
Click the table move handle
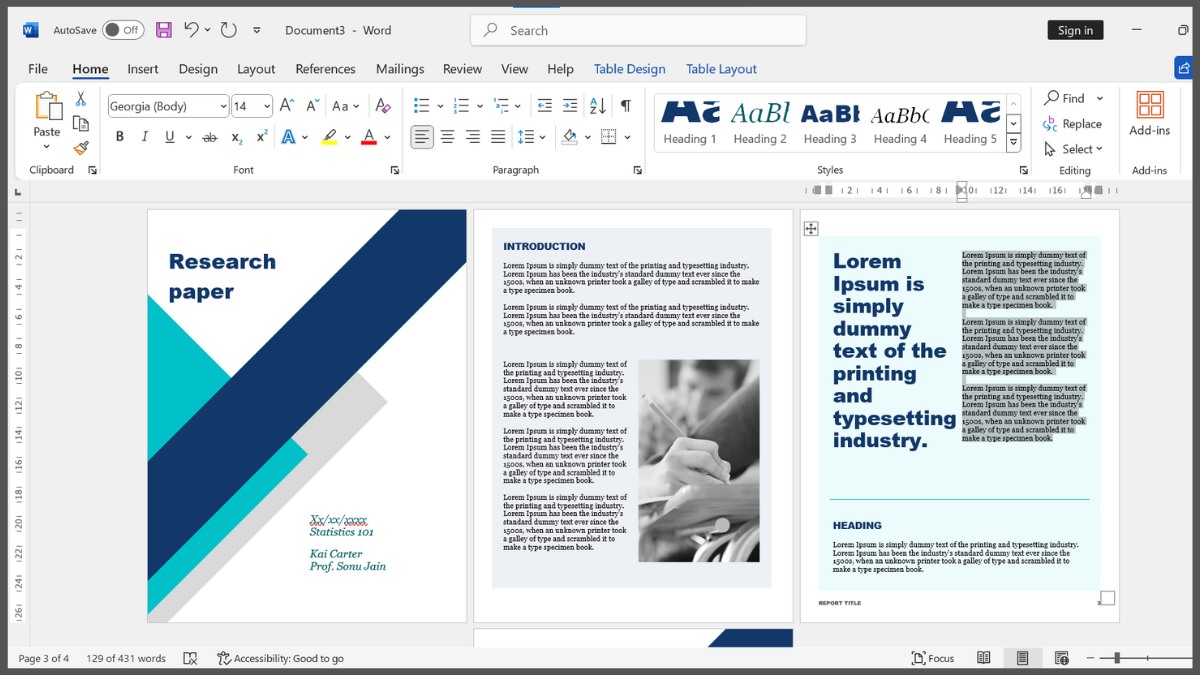(x=811, y=229)
